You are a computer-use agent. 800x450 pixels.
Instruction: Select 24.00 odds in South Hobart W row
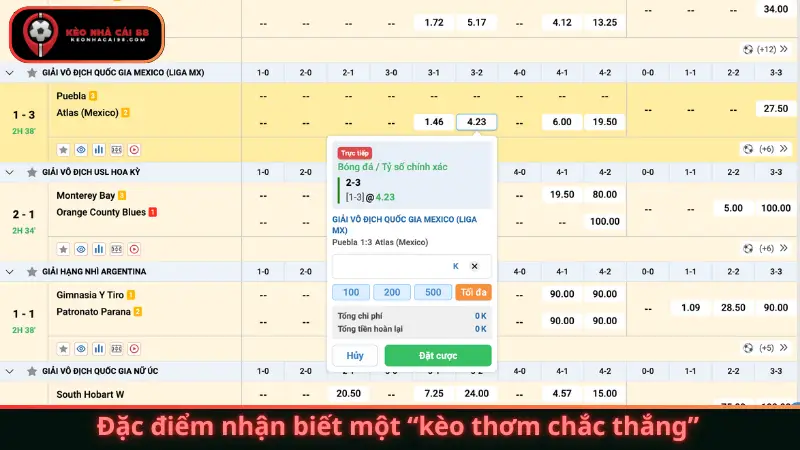(x=477, y=393)
